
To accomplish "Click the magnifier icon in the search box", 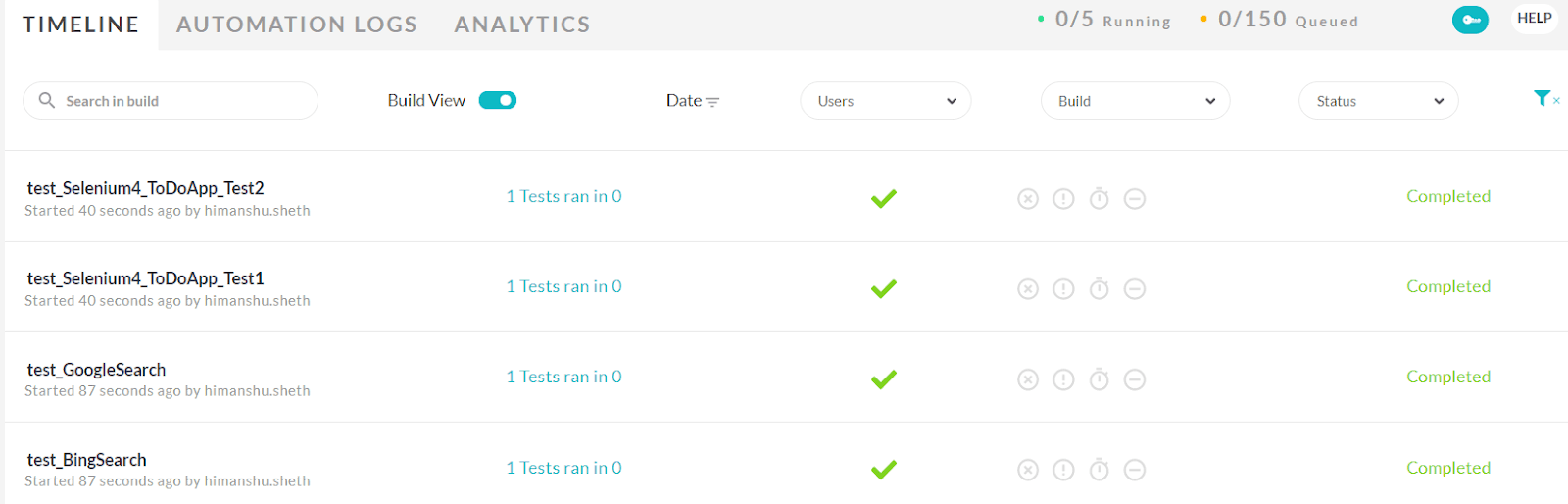I will point(46,100).
